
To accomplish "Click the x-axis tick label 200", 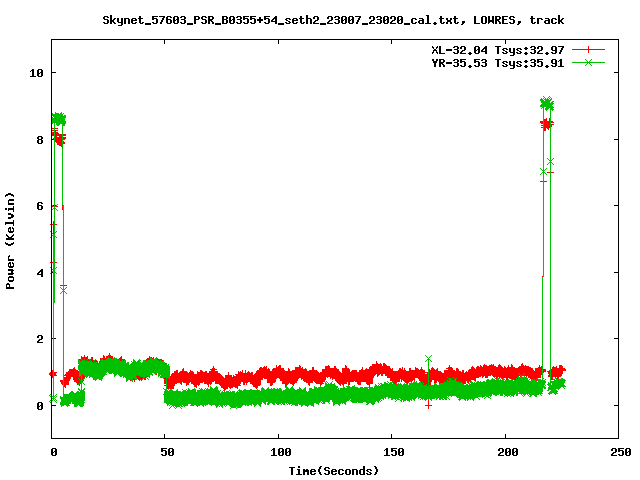I will (x=508, y=452).
